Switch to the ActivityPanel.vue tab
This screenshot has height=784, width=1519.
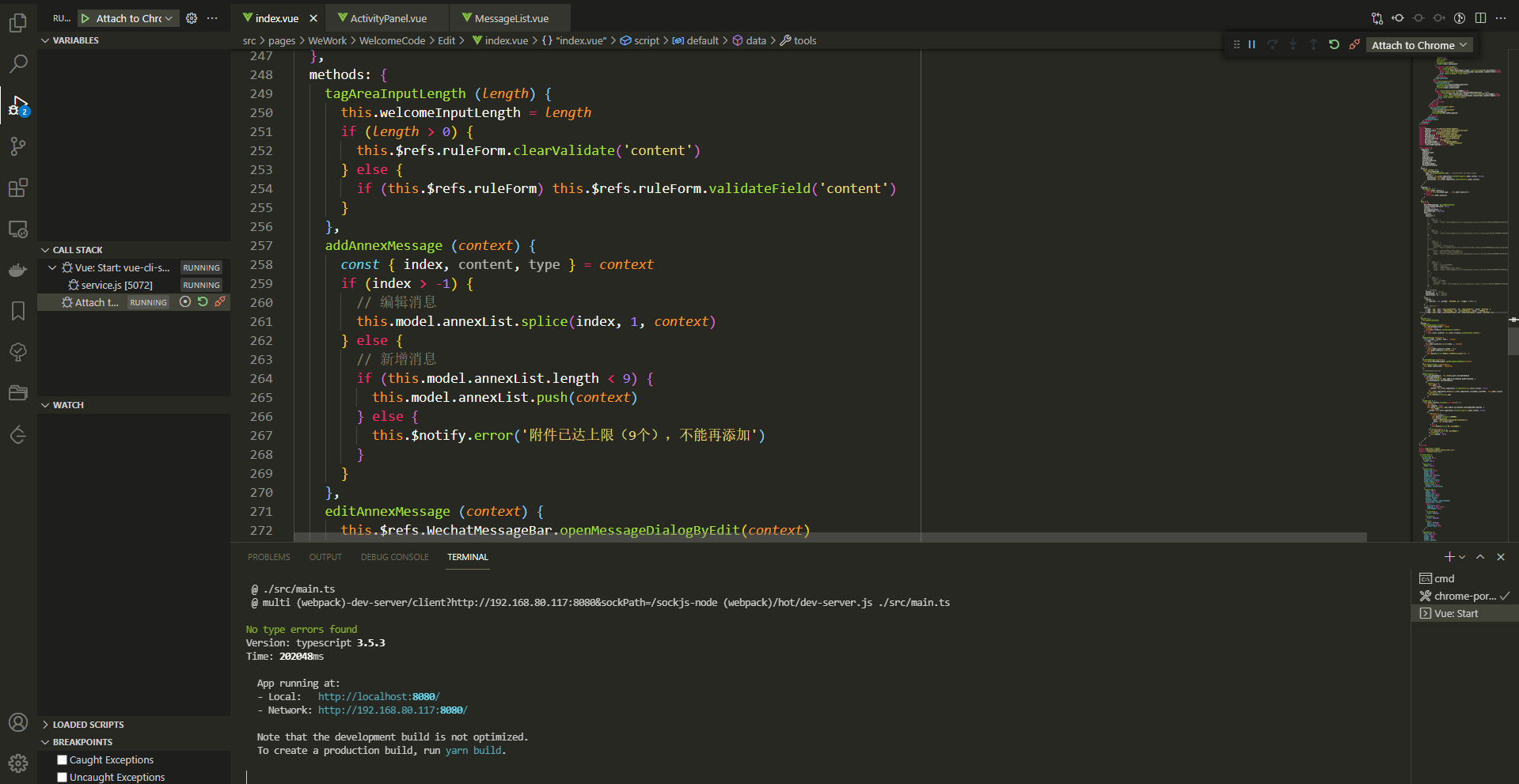tap(388, 18)
